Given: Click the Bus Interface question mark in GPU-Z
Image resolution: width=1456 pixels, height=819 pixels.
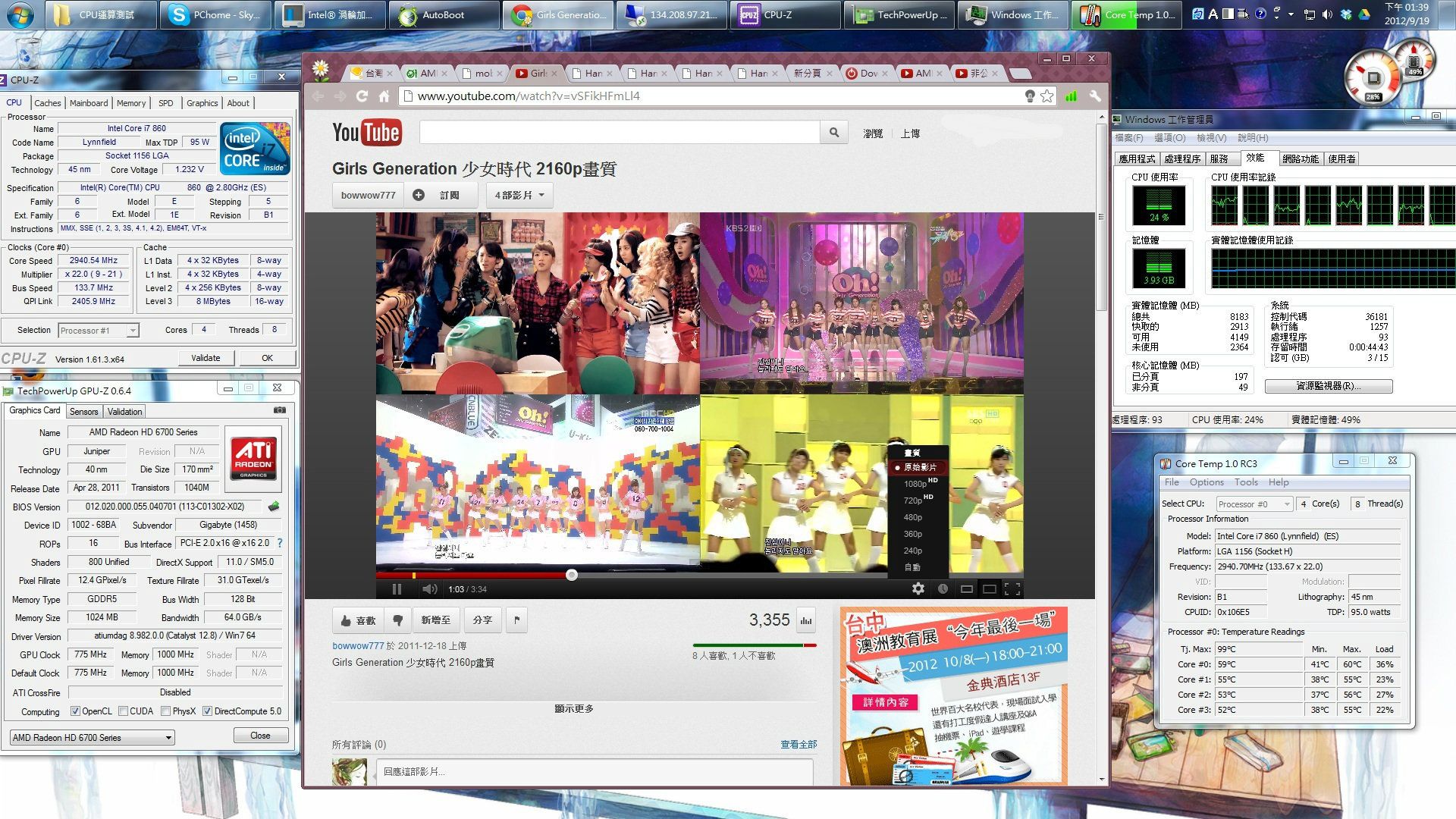Looking at the screenshot, I should click(x=280, y=543).
